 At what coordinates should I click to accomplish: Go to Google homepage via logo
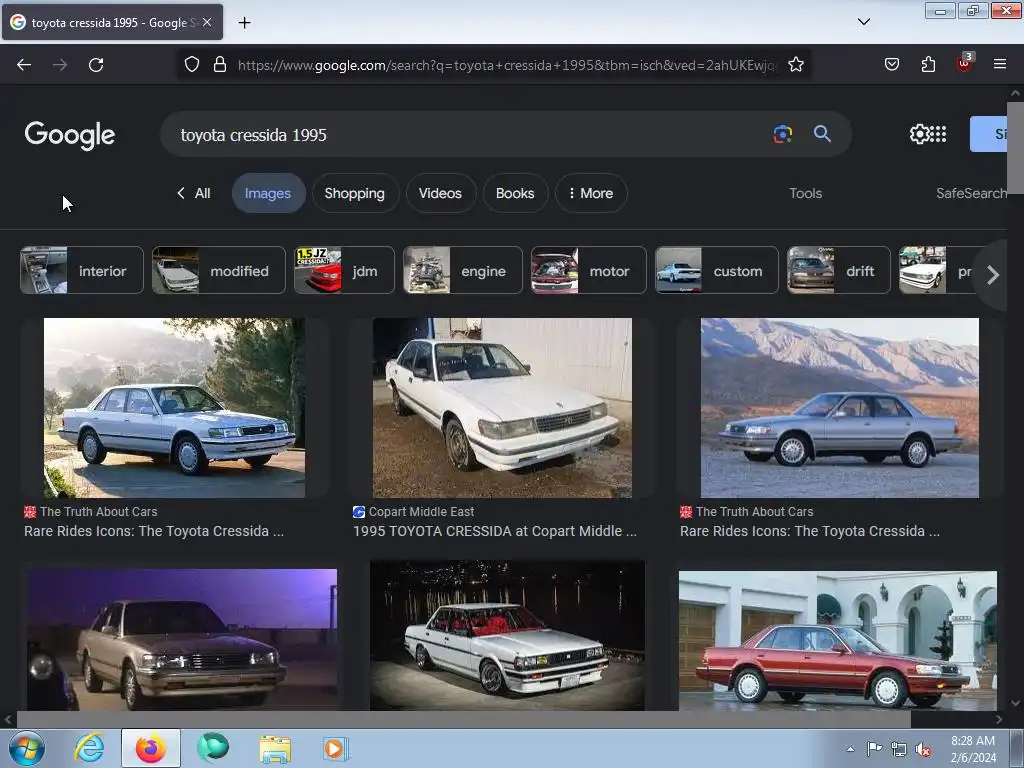[70, 135]
